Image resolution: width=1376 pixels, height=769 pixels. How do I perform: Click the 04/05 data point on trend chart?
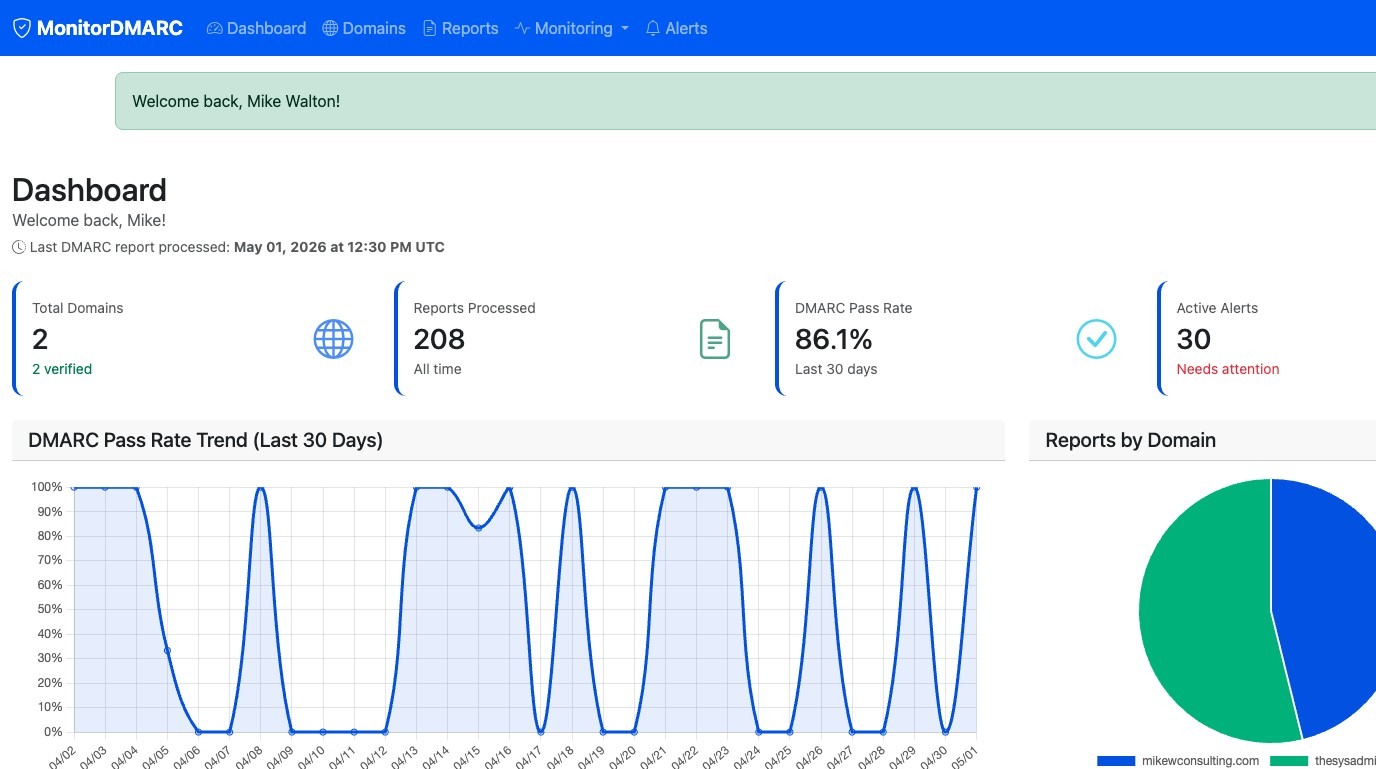click(x=167, y=651)
